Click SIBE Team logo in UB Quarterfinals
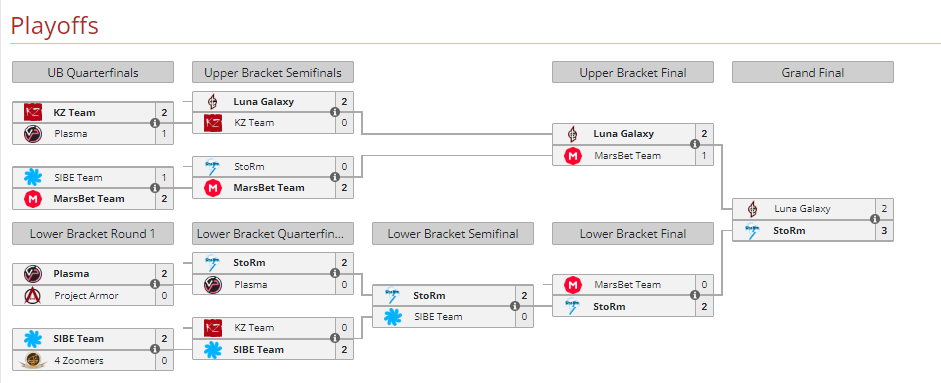The height and width of the screenshot is (383, 941). 32,177
